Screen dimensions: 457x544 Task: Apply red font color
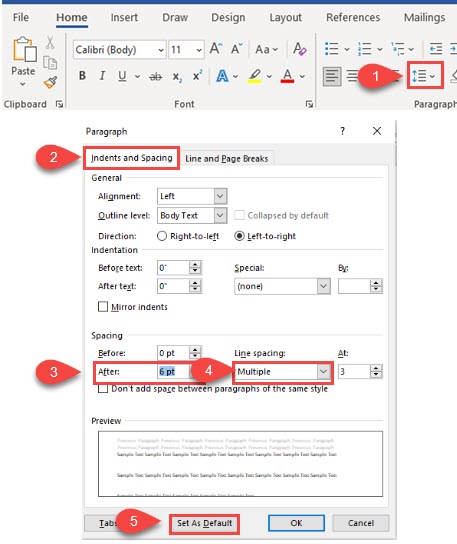pos(287,76)
